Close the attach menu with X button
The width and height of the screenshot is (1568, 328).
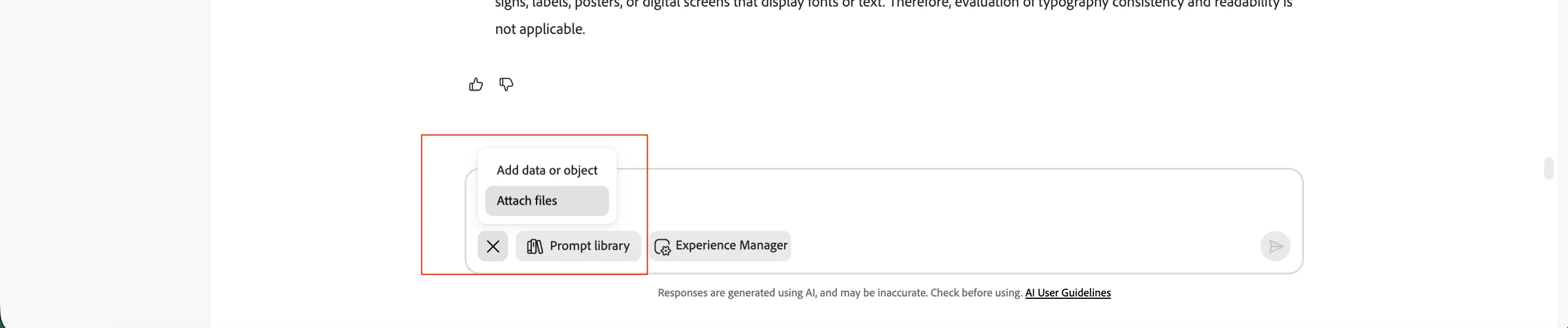point(493,246)
